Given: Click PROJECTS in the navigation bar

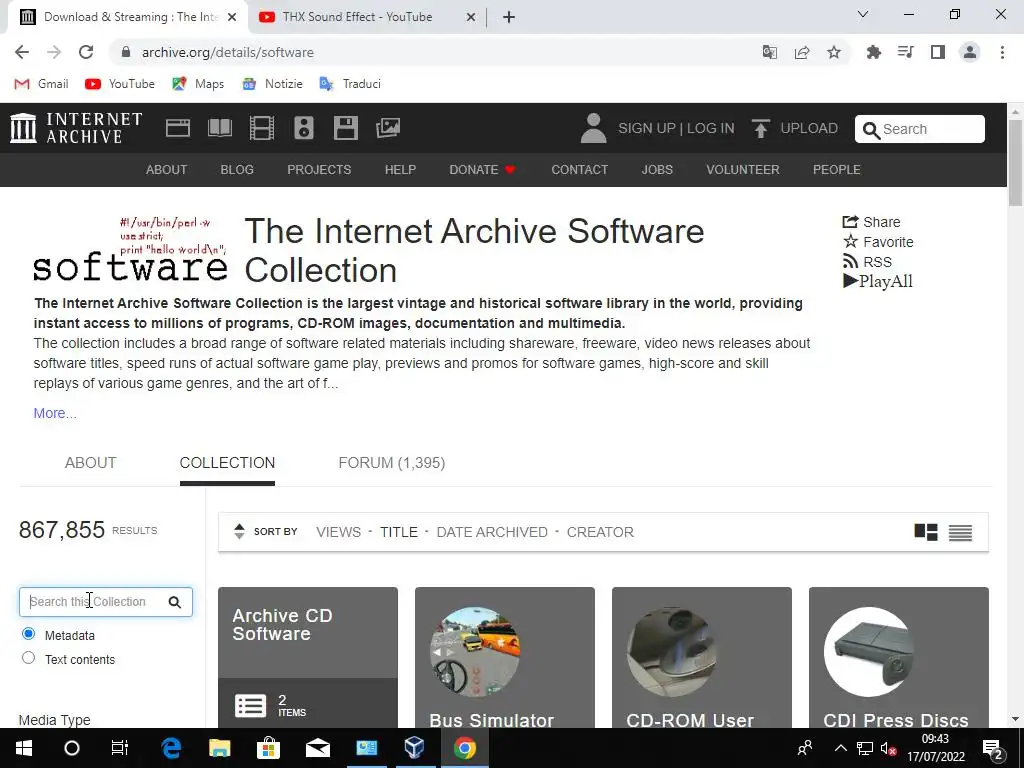Looking at the screenshot, I should pos(319,170).
